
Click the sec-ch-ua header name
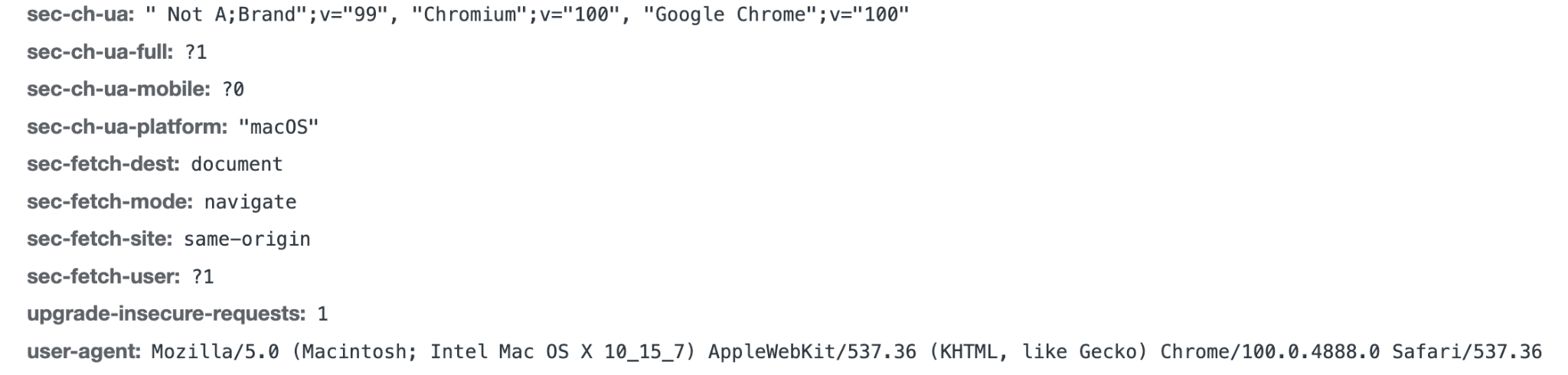click(80, 15)
